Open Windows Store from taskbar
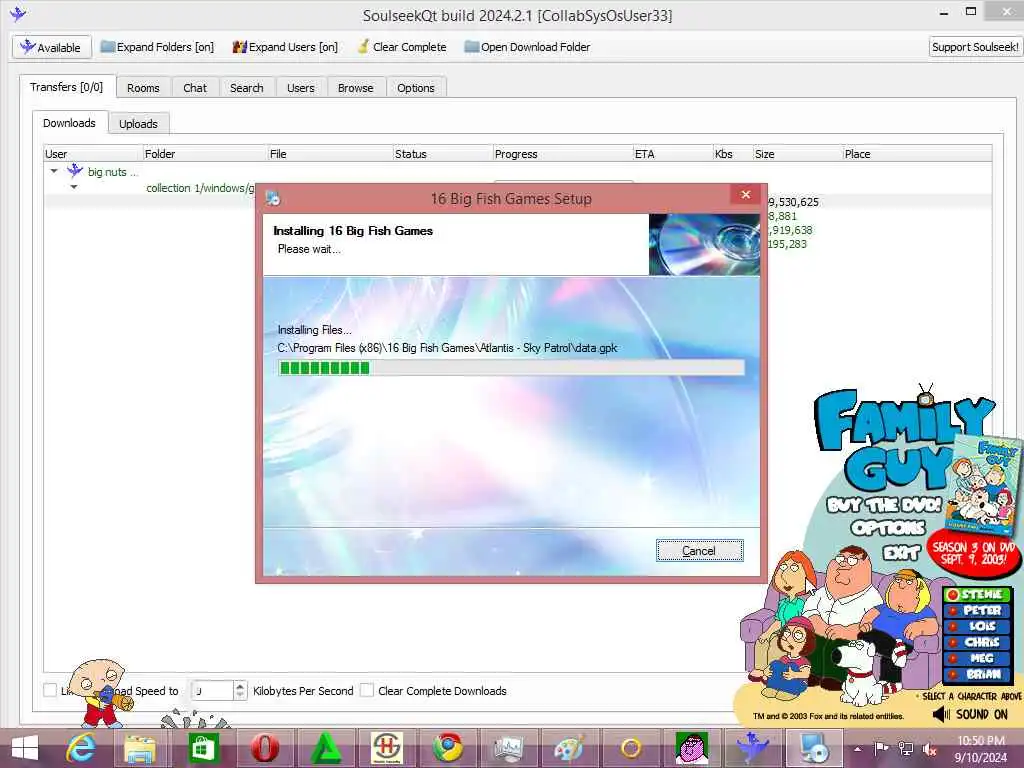Image resolution: width=1024 pixels, height=768 pixels. pyautogui.click(x=202, y=748)
